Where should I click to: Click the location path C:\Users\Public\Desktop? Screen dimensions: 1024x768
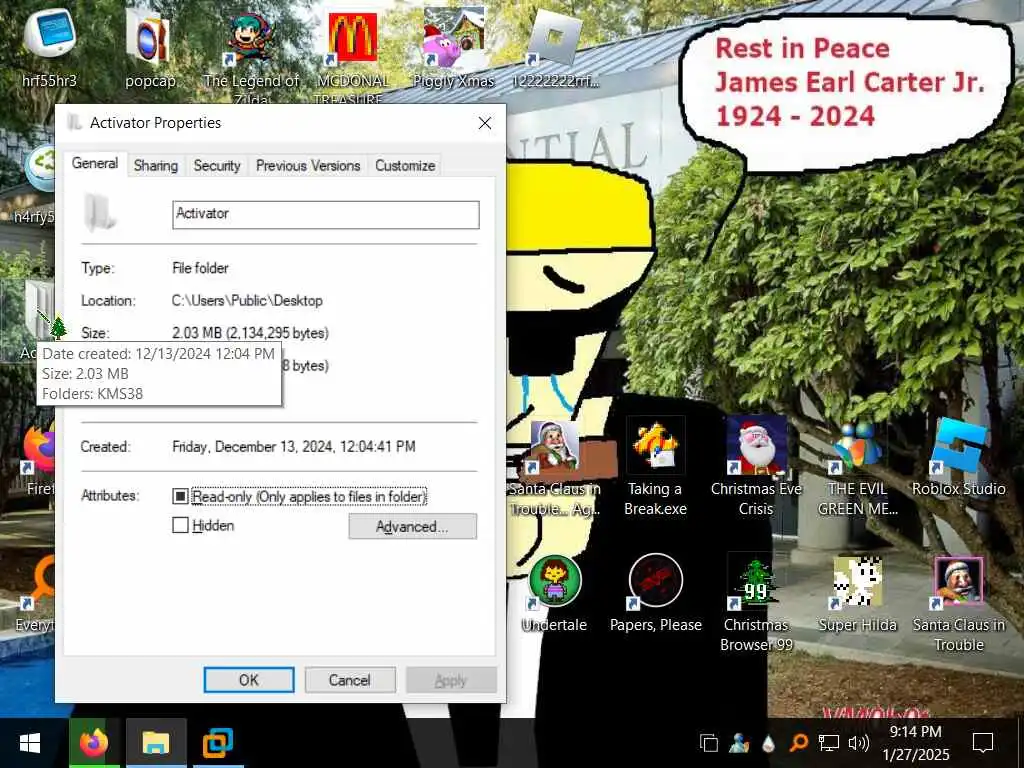(247, 300)
